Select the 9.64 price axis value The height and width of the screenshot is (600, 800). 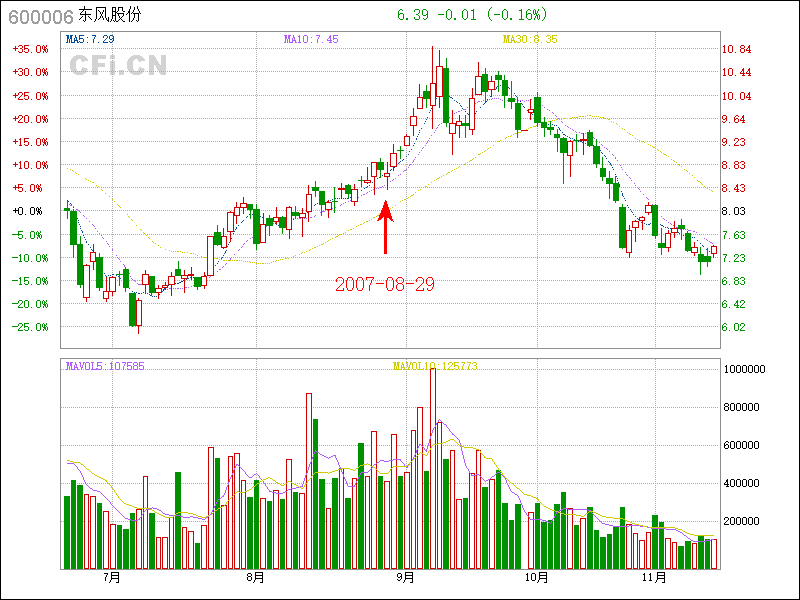click(733, 119)
